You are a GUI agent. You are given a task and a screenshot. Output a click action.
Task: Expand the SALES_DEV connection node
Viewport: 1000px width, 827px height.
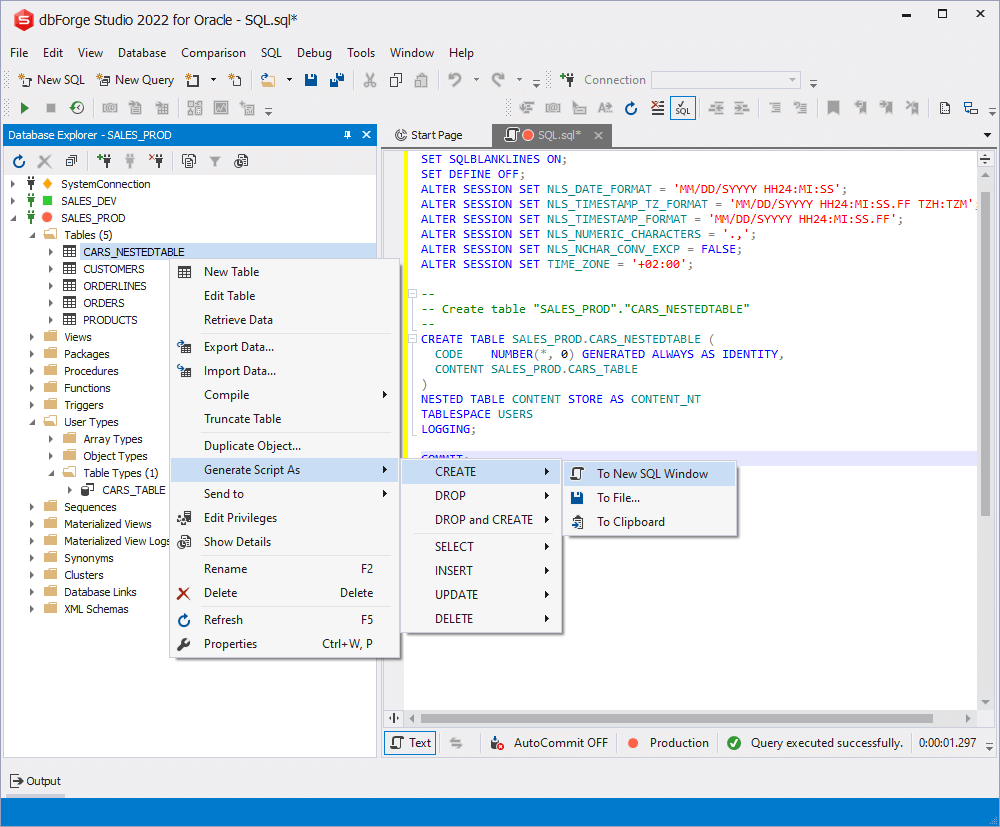click(x=13, y=201)
